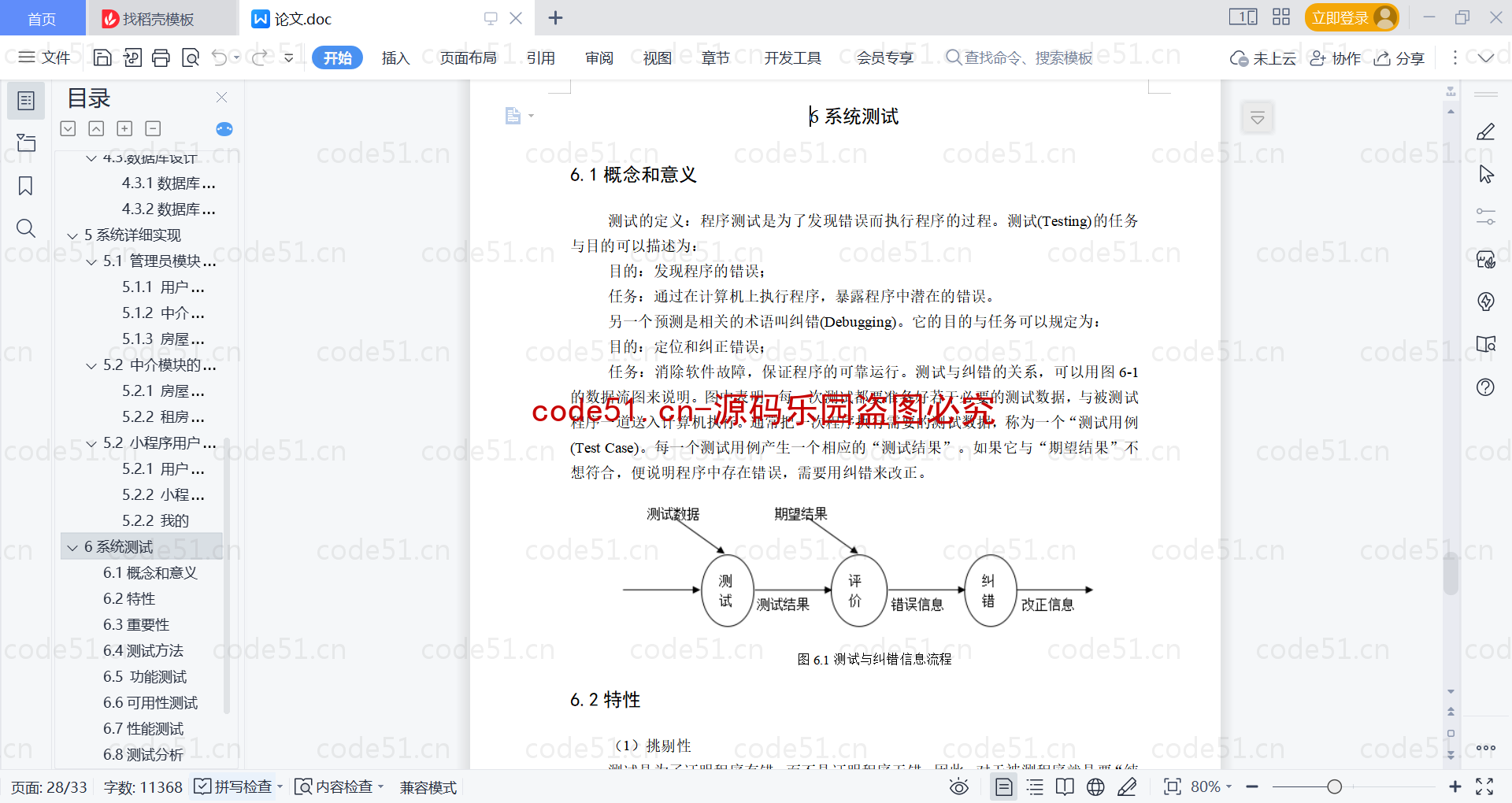Screen dimensions: 1512x803
Task: Open the outline panel icon in sidebar
Action: coord(26,101)
